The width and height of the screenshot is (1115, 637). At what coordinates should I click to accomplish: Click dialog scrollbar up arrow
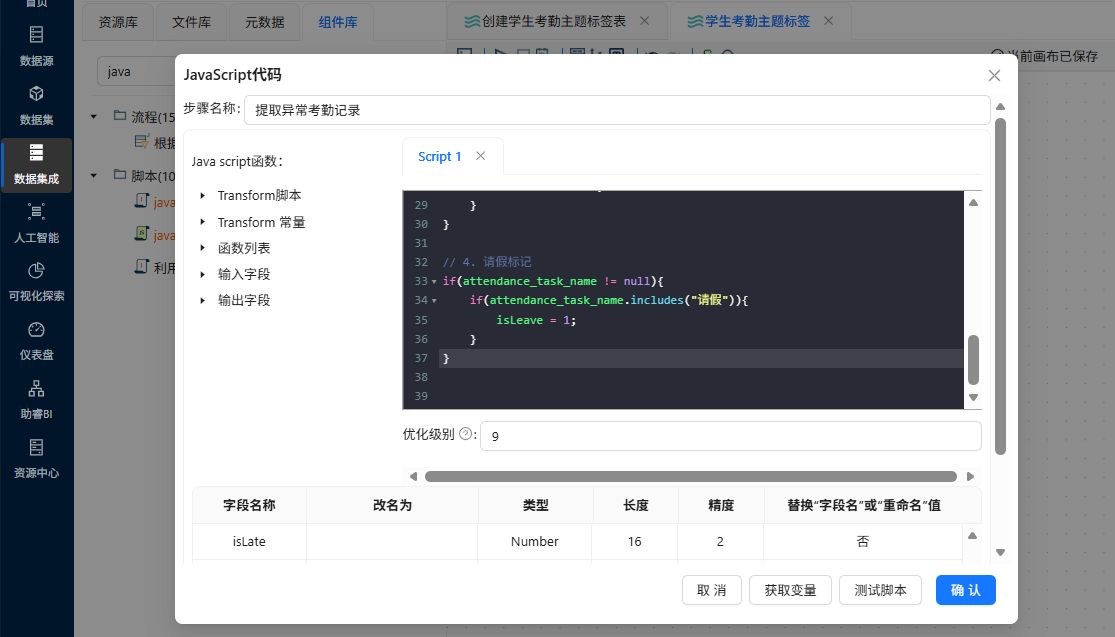(x=1001, y=107)
